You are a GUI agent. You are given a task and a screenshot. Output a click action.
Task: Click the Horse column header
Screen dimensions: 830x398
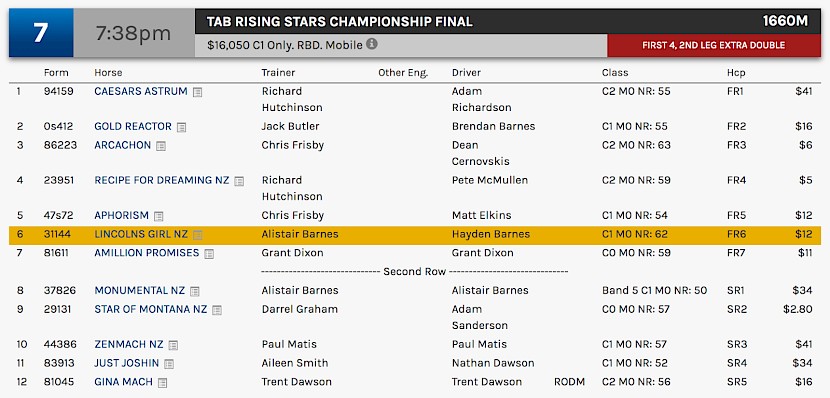pyautogui.click(x=108, y=73)
